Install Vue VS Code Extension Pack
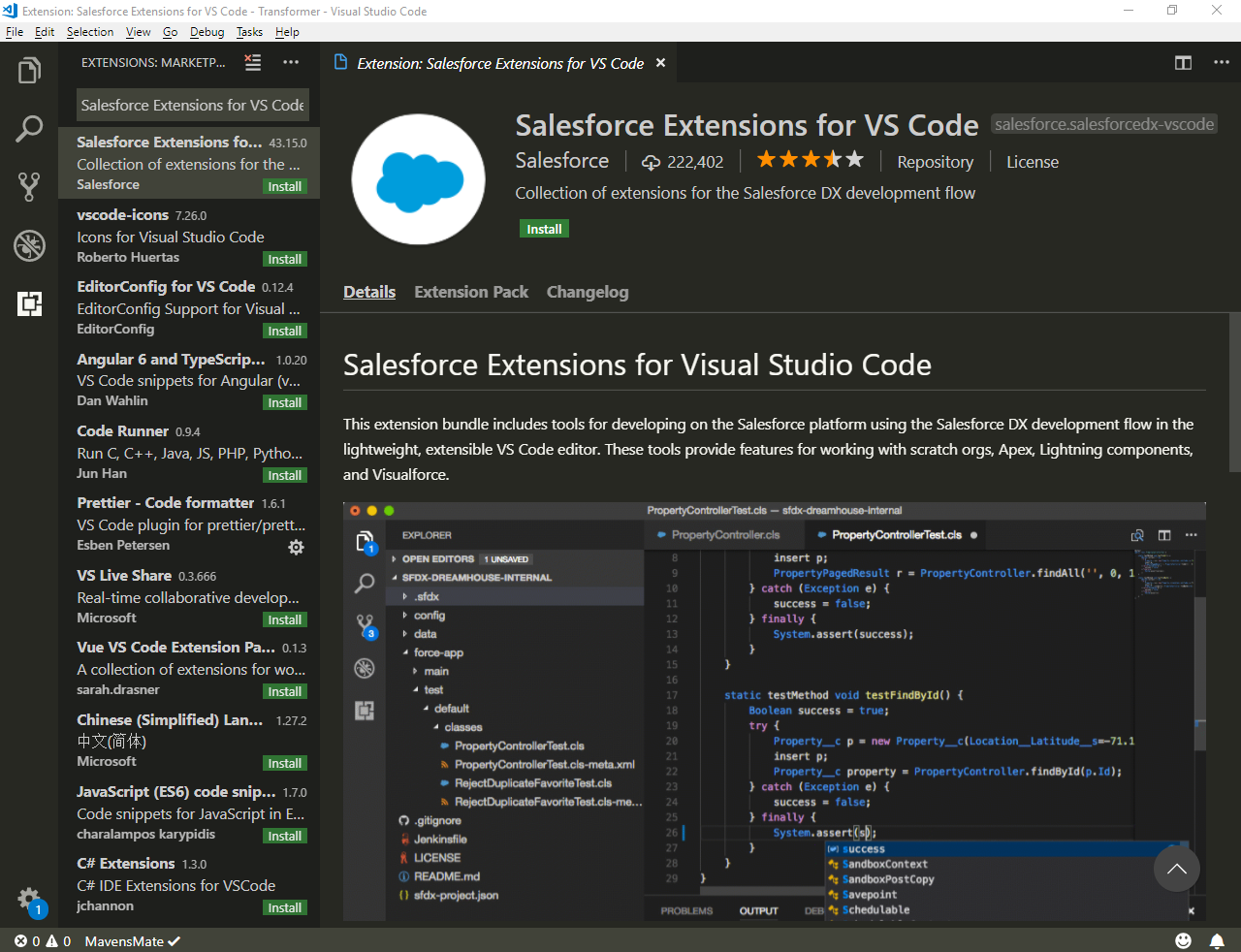The image size is (1241, 952). tap(285, 691)
